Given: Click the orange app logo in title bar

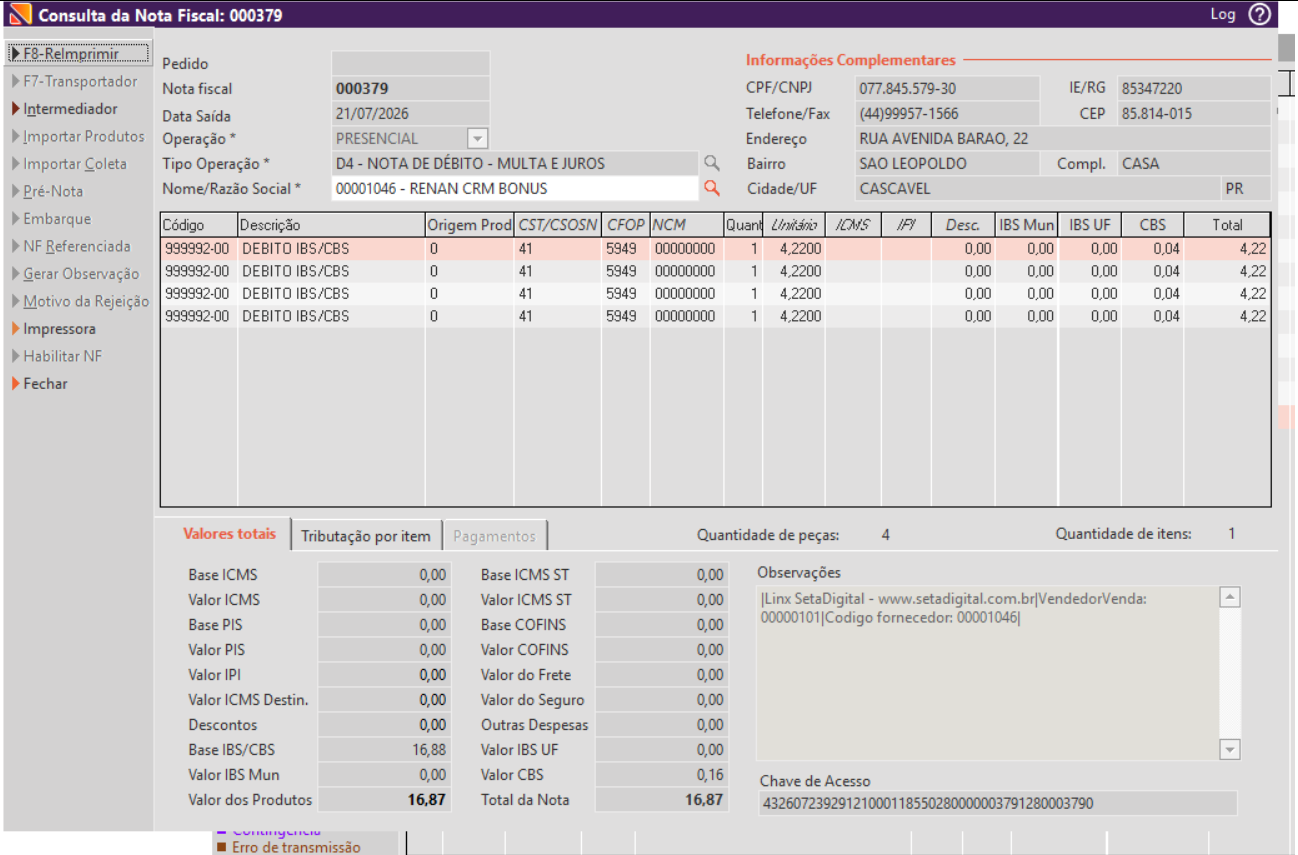Looking at the screenshot, I should point(19,15).
